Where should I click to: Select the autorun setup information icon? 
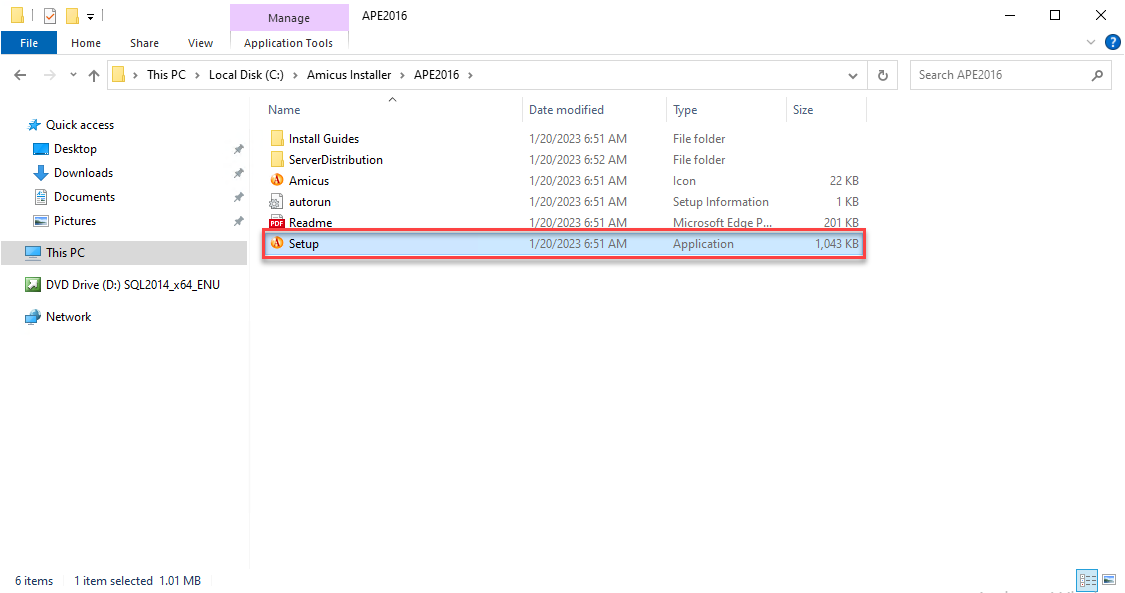pyautogui.click(x=277, y=201)
